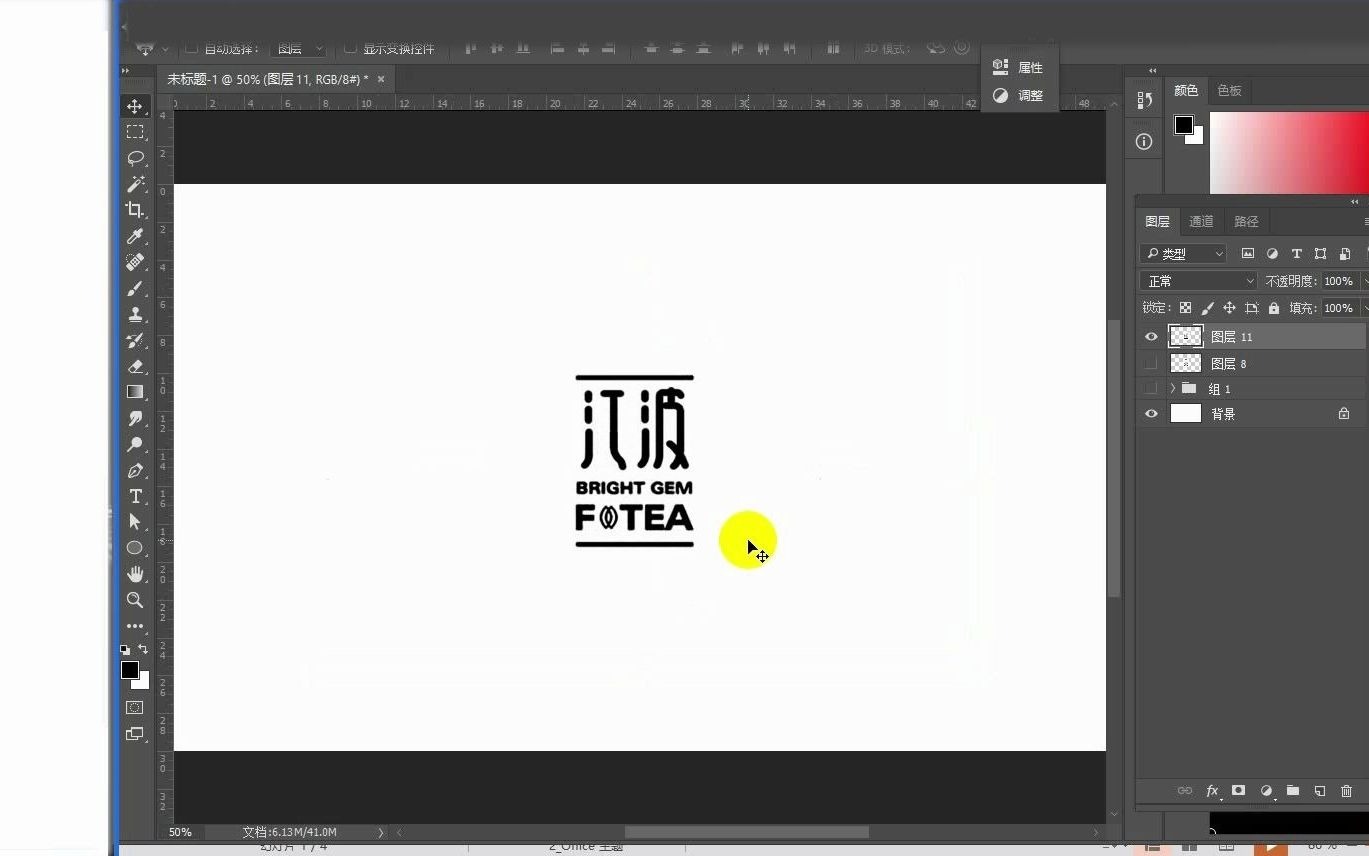Toggle Quick Mask mode

point(134,708)
